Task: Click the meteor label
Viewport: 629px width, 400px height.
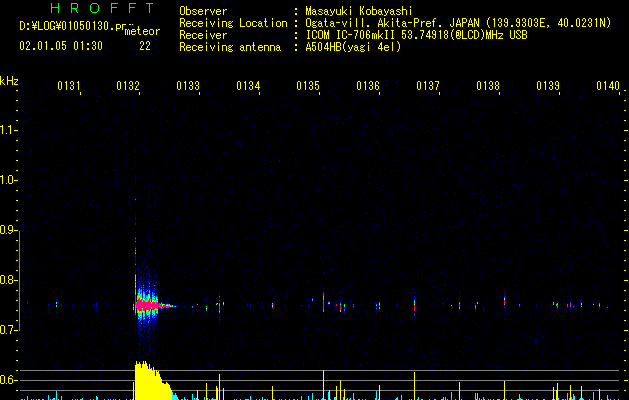Action: [142, 31]
